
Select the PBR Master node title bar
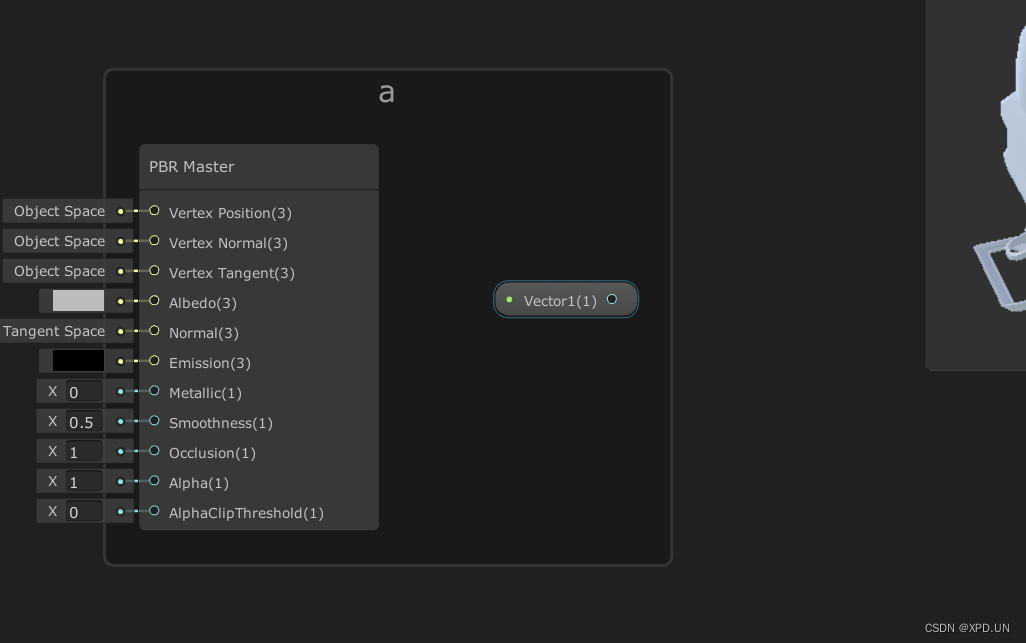point(258,166)
